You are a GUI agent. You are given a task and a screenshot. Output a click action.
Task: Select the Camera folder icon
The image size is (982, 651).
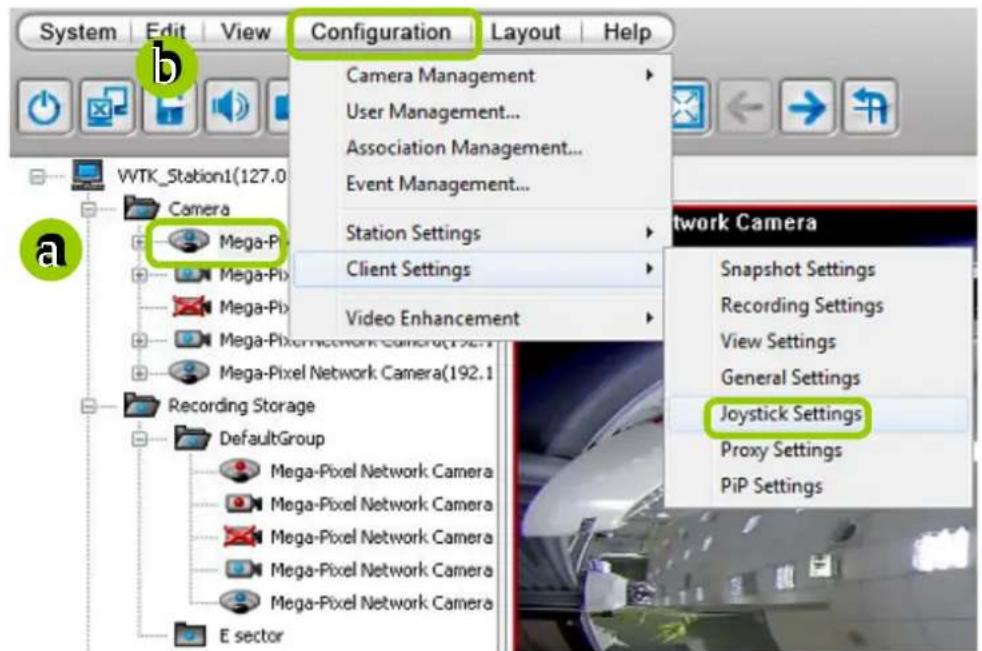pos(141,207)
